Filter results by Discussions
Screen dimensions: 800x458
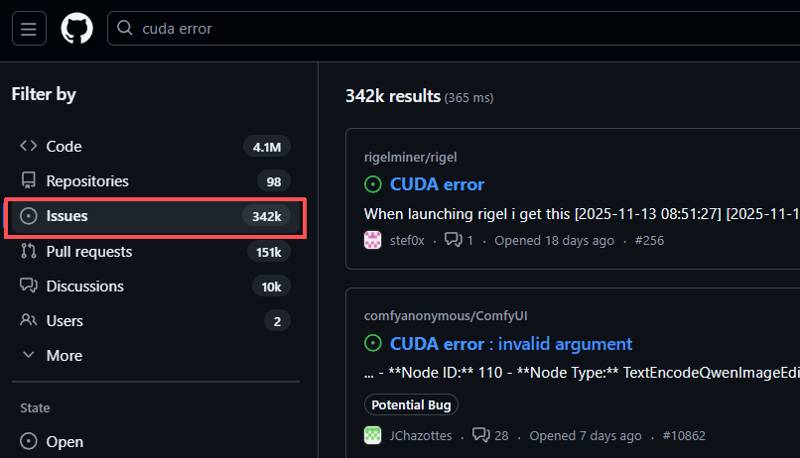85,286
